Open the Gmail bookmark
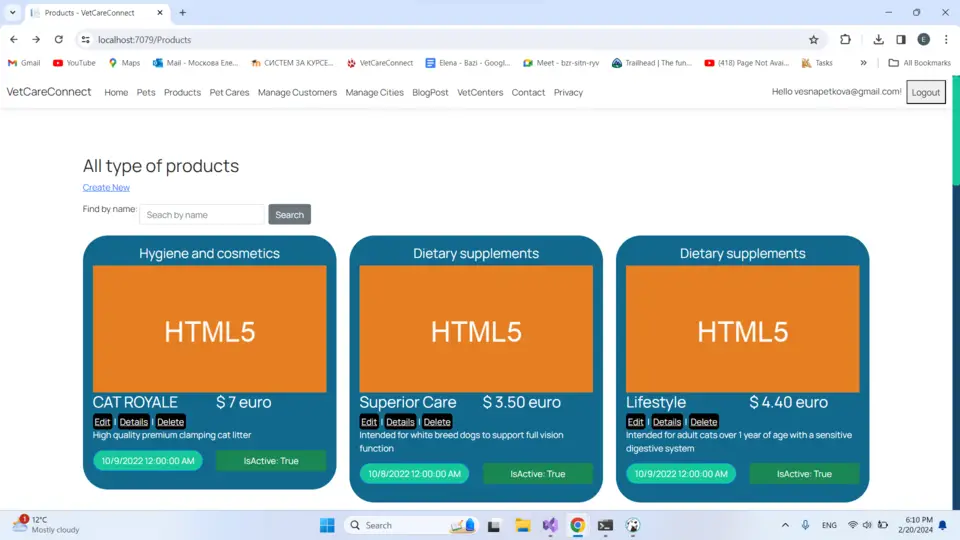 coord(24,62)
